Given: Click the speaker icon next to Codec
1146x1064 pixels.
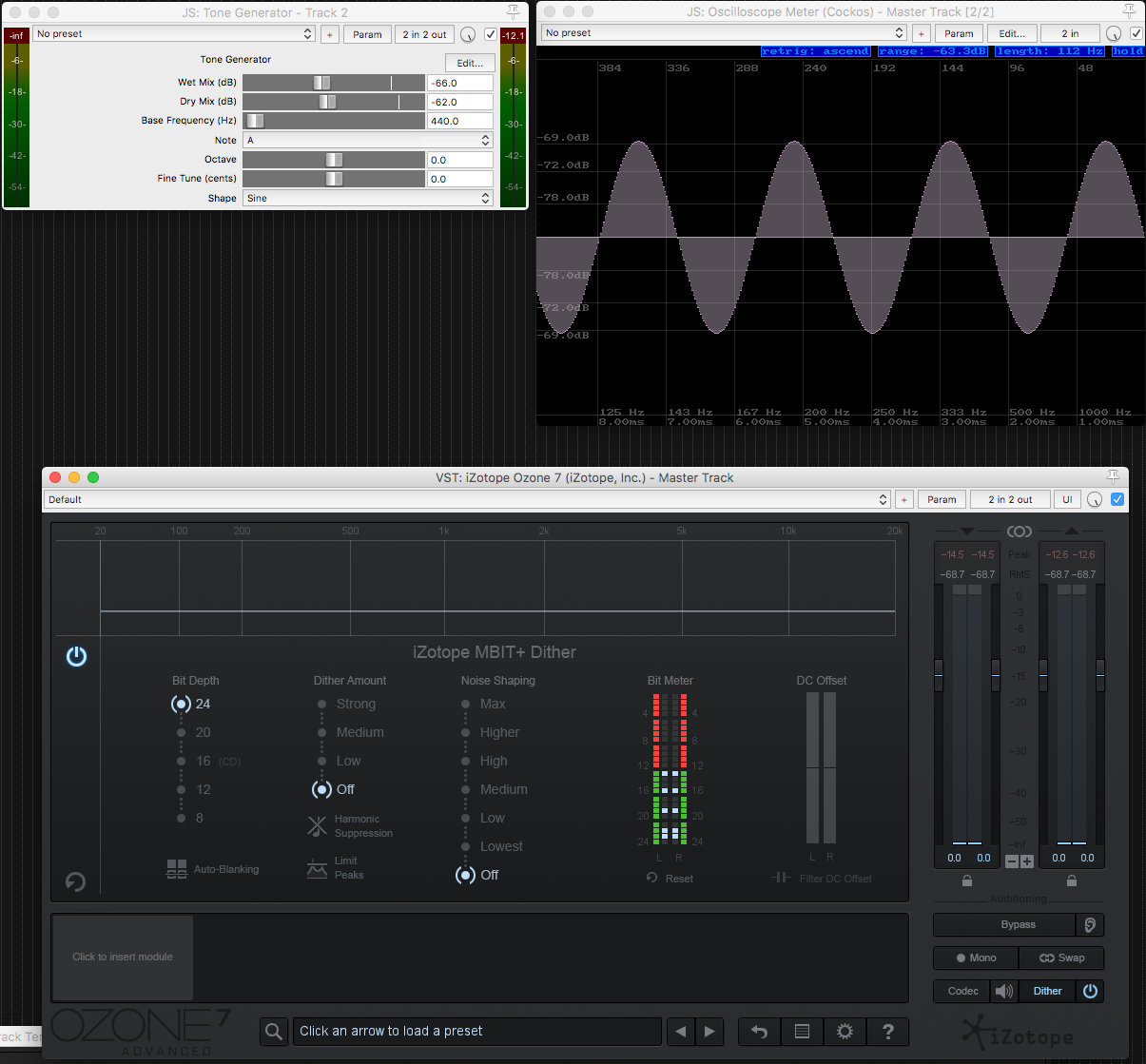Looking at the screenshot, I should (1004, 991).
